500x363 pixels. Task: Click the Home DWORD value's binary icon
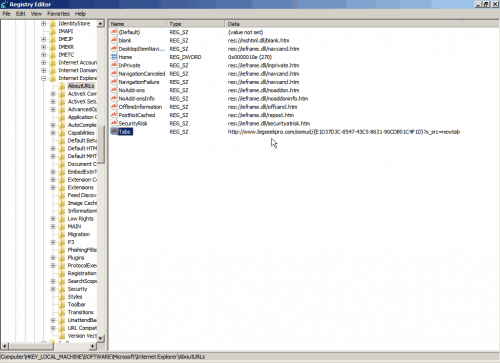(x=114, y=57)
